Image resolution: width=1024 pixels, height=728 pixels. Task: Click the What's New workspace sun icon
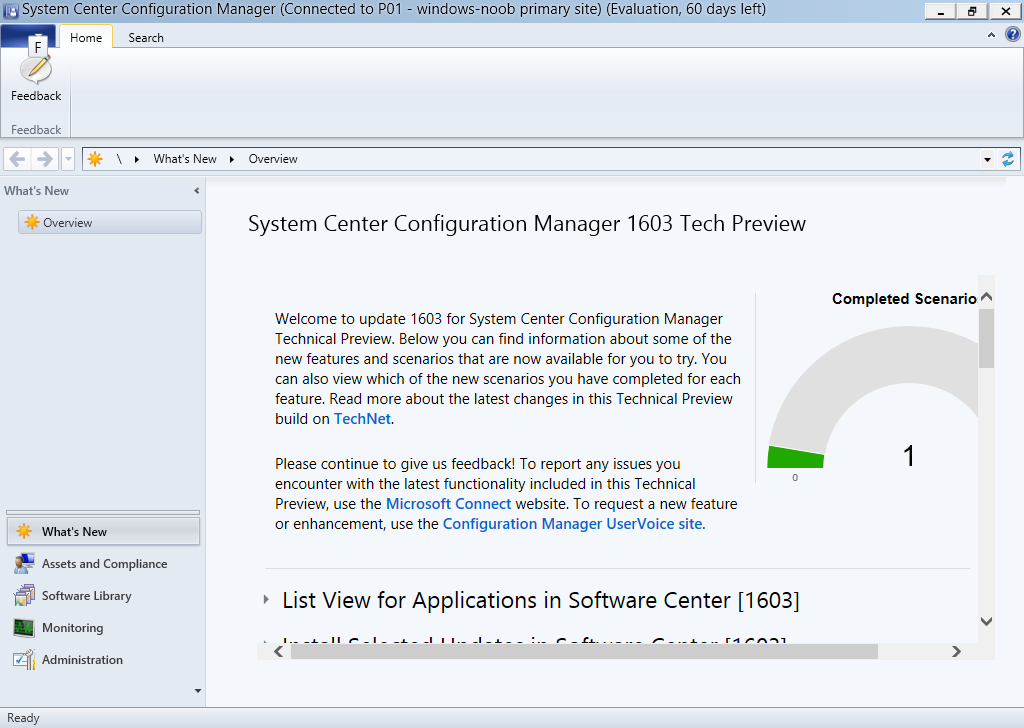point(24,531)
